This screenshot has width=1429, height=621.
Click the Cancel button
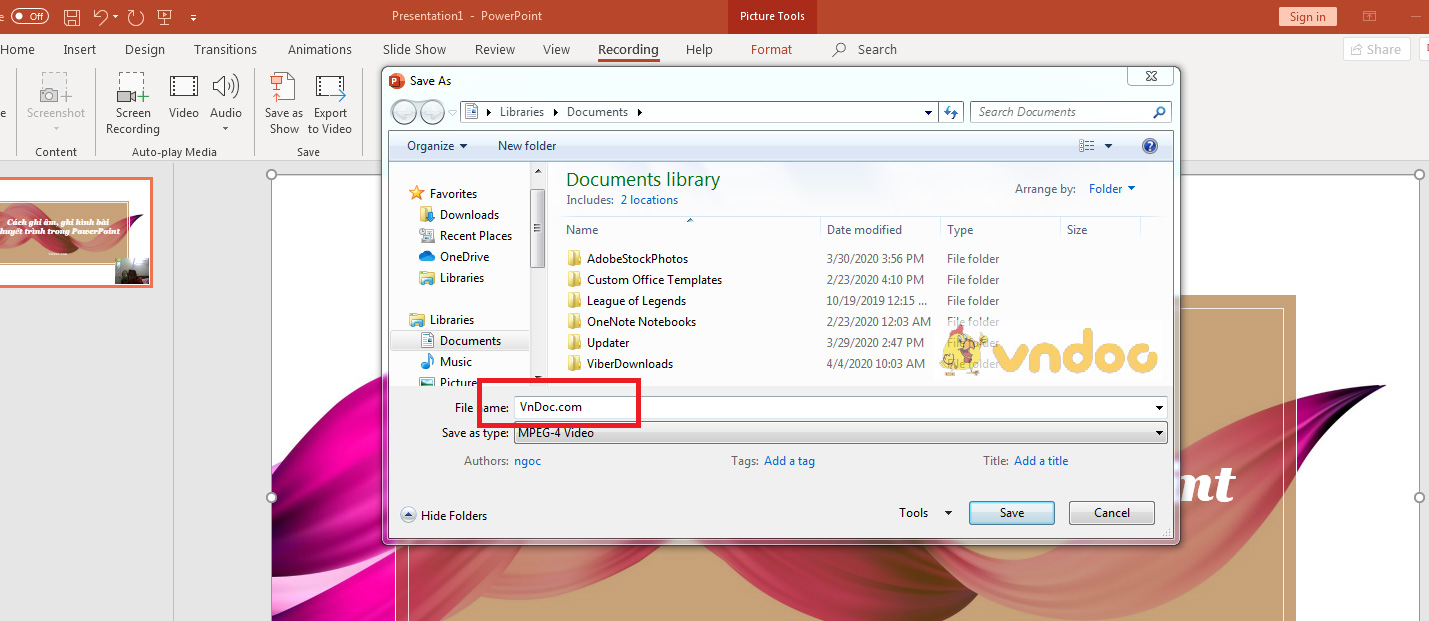pyautogui.click(x=1111, y=513)
